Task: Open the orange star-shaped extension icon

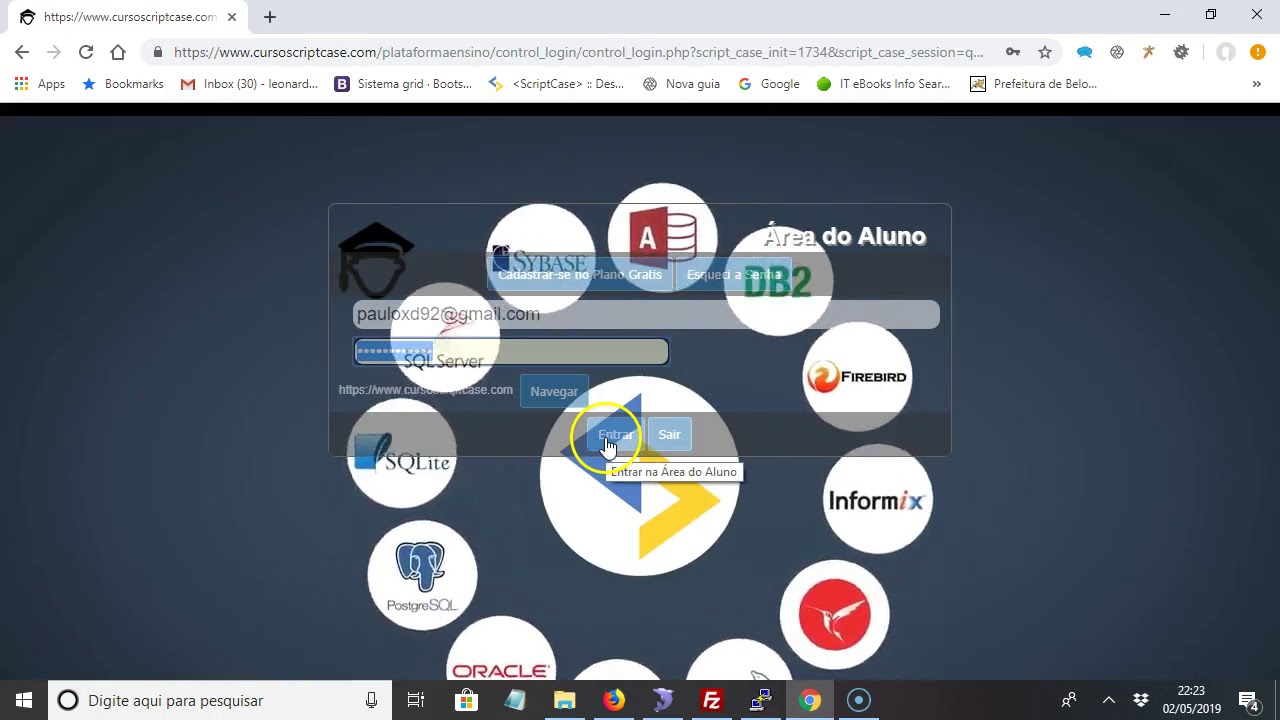Action: coord(1149,52)
